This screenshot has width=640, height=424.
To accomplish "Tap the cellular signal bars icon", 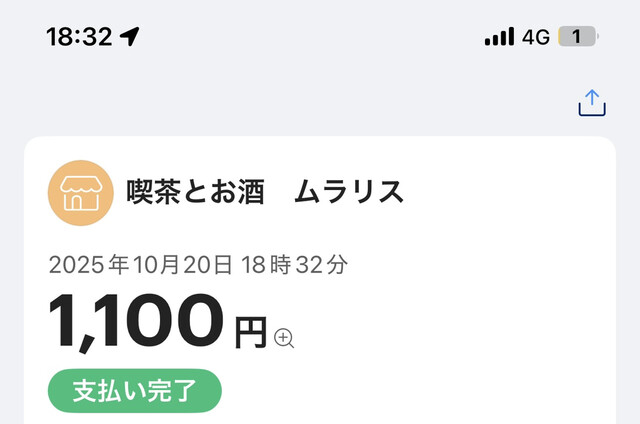I will (x=498, y=38).
